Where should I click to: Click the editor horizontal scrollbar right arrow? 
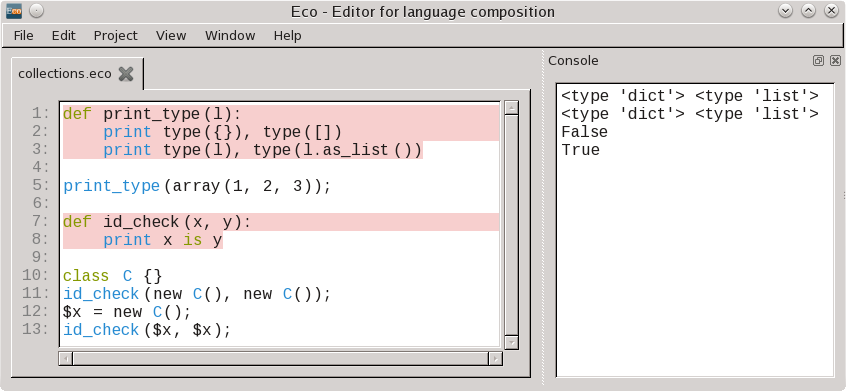click(495, 358)
